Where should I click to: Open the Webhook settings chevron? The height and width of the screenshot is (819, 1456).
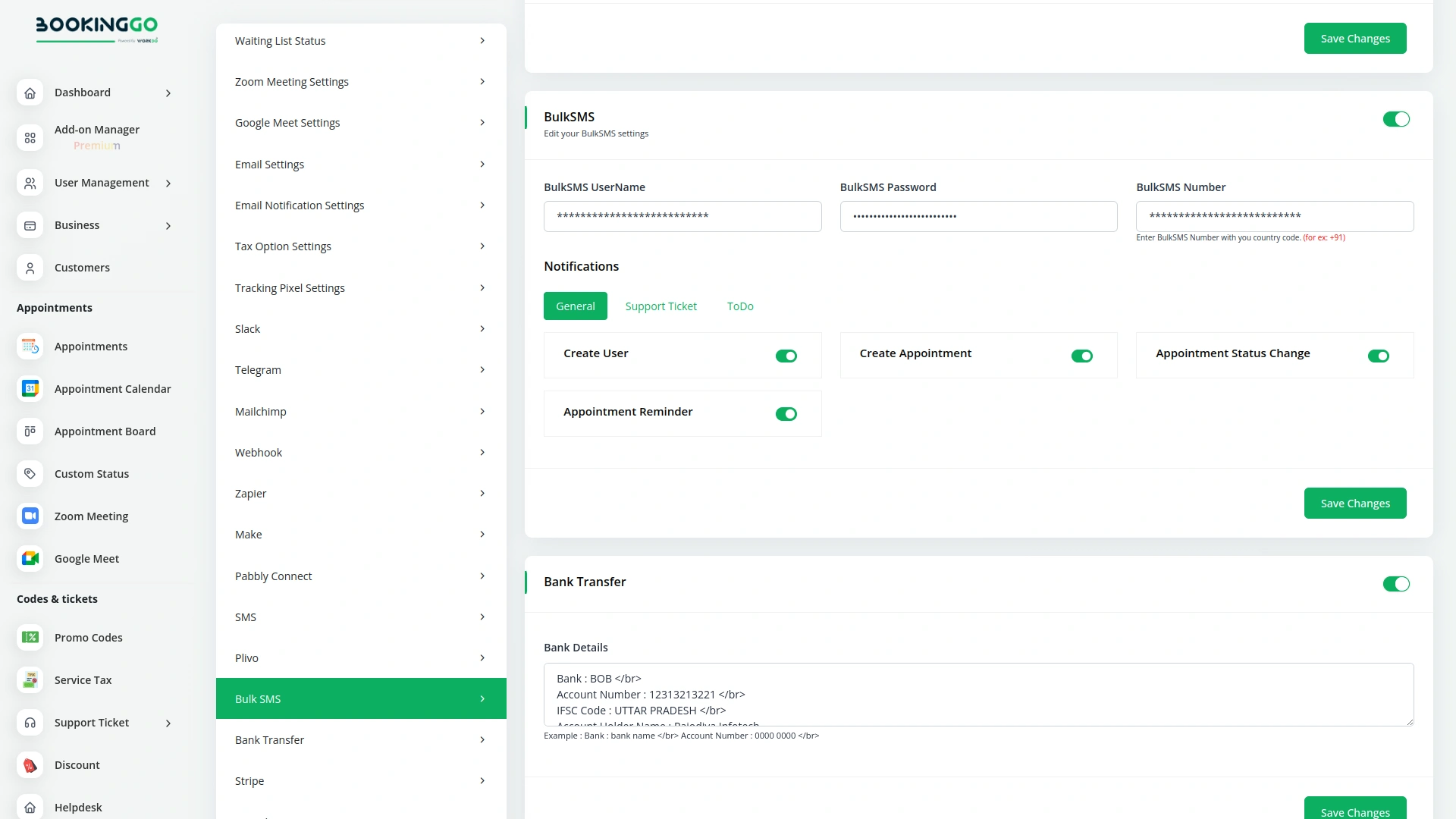point(482,452)
